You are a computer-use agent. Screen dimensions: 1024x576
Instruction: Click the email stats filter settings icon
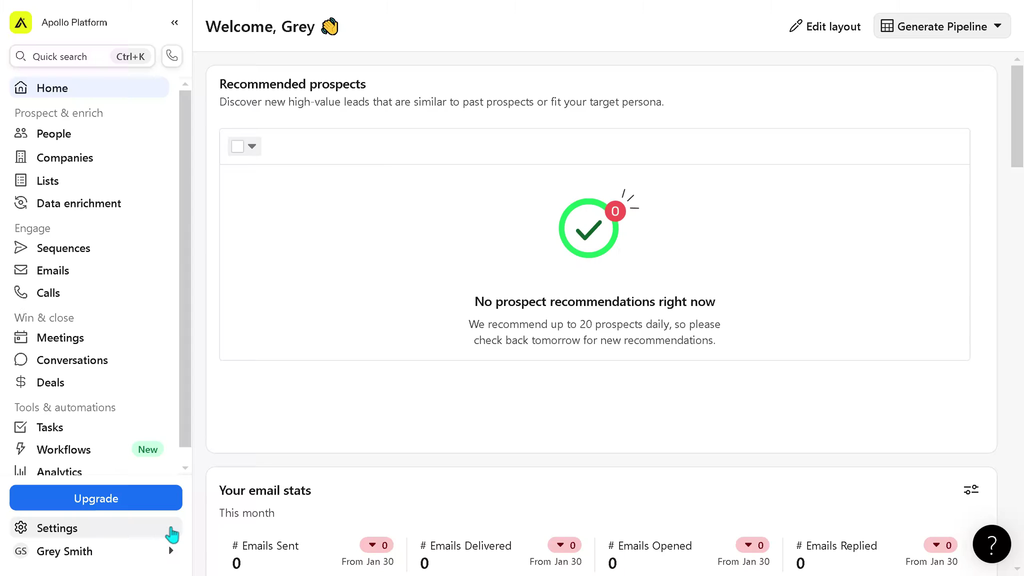971,490
